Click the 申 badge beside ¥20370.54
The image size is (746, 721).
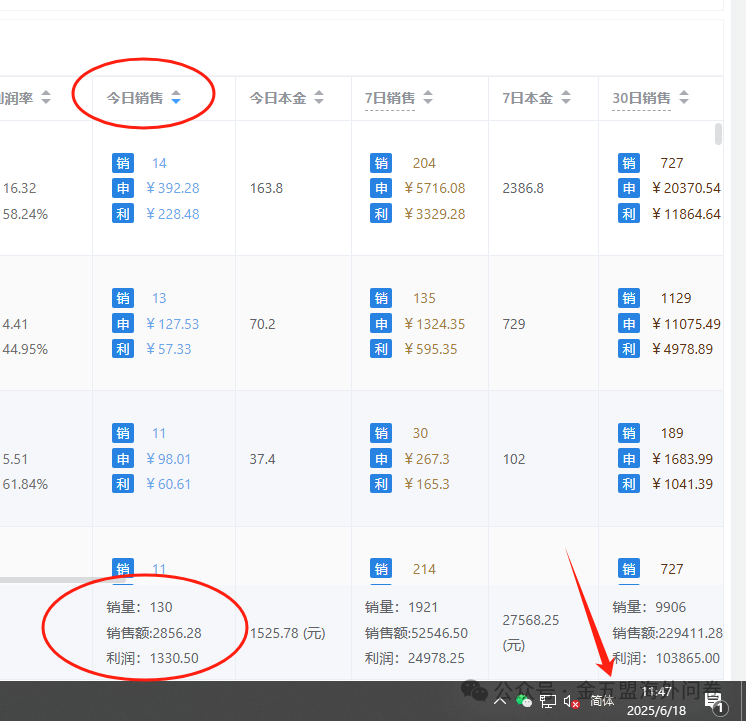tap(629, 188)
